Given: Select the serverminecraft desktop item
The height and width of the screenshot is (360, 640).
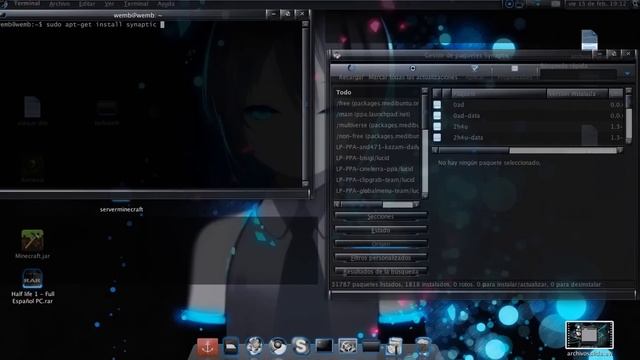Looking at the screenshot, I should click(121, 209).
